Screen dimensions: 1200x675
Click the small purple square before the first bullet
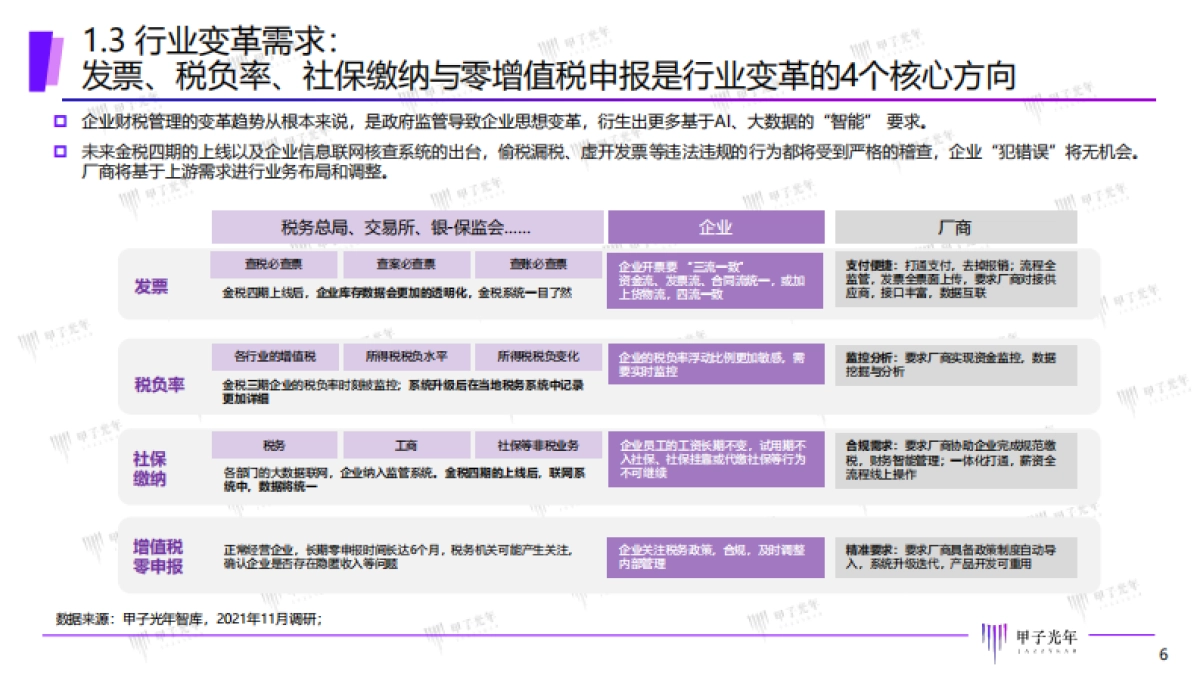58,123
